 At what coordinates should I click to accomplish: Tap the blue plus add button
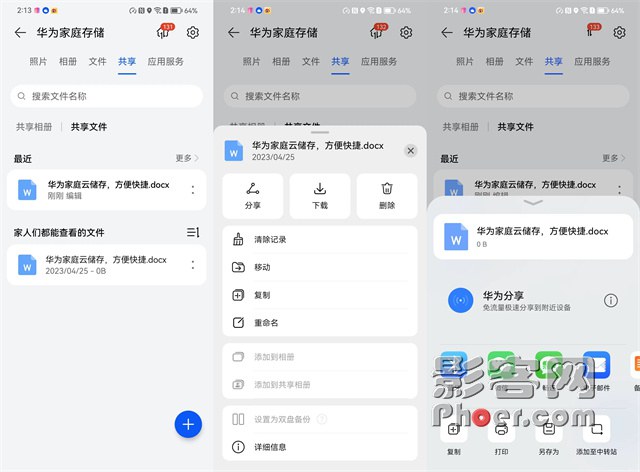(188, 424)
